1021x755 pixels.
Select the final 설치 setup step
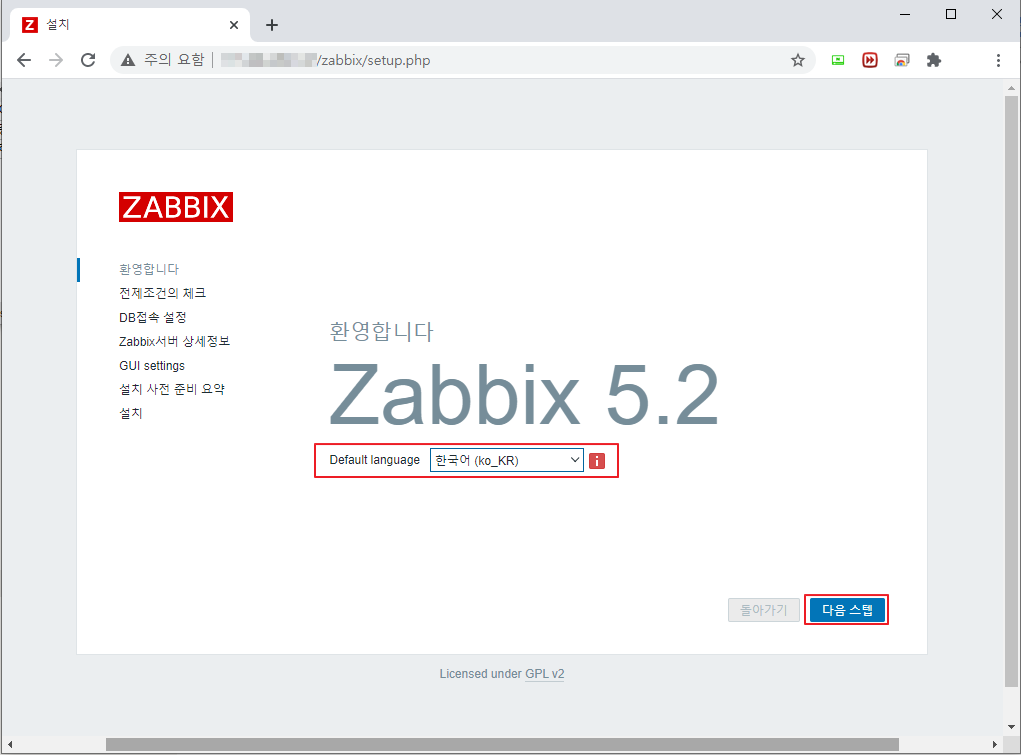point(130,413)
